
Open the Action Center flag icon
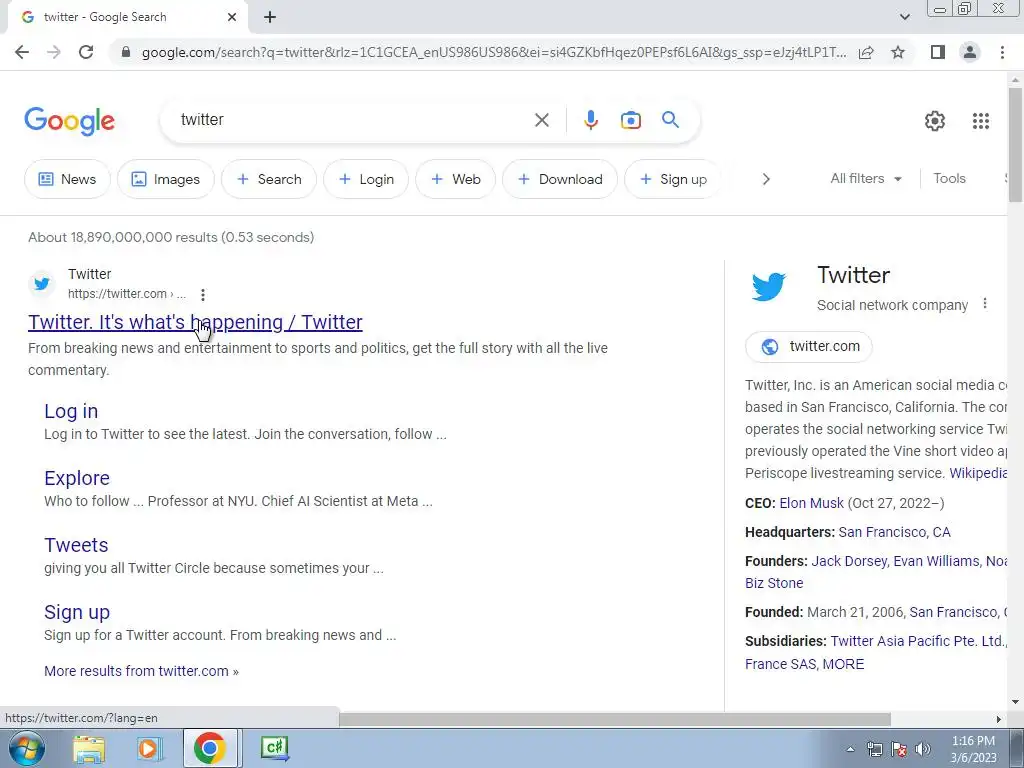pos(899,749)
